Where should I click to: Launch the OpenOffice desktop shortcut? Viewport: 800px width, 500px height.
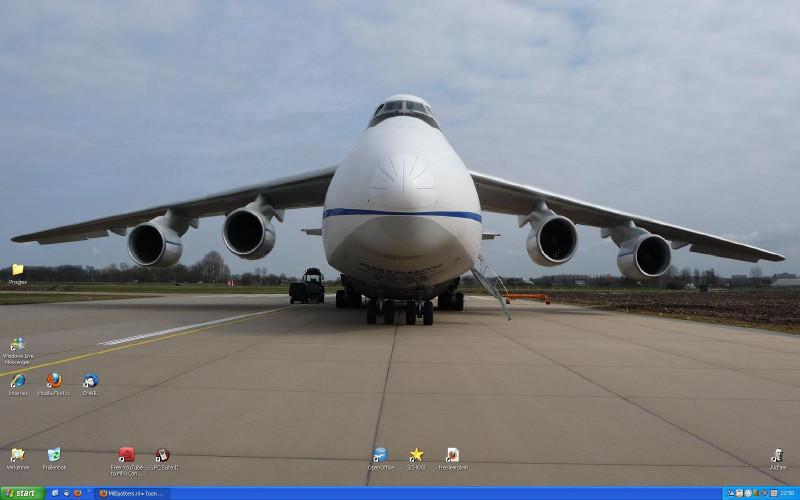click(x=380, y=455)
